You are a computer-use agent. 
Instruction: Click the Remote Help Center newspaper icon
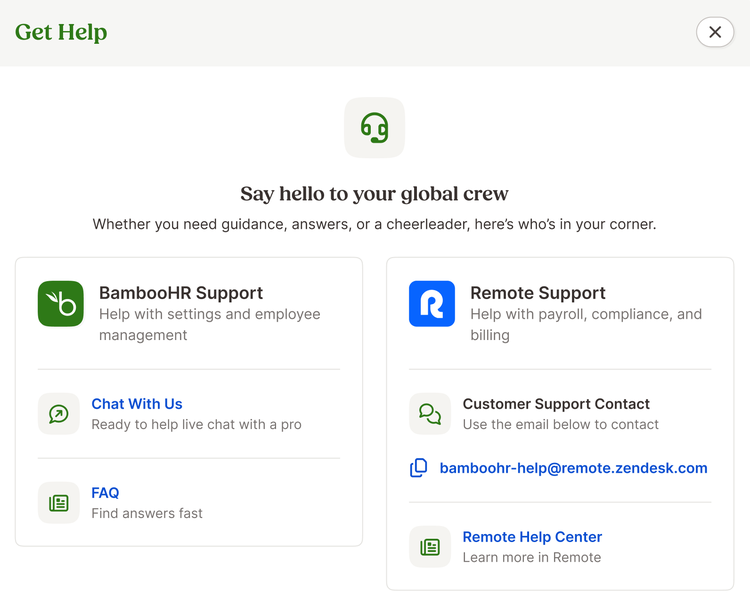(x=430, y=547)
